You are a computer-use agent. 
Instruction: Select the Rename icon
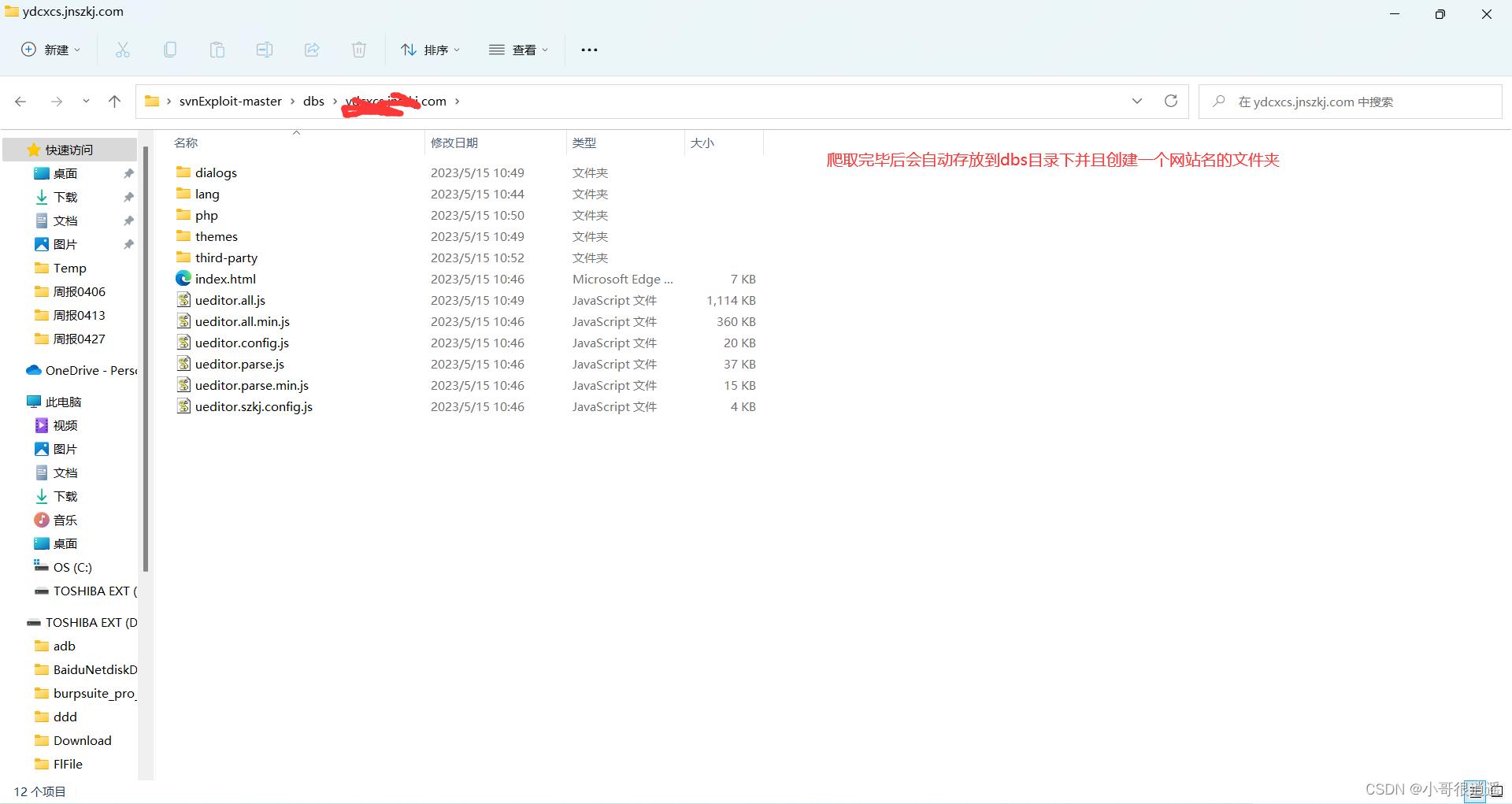pyautogui.click(x=265, y=50)
